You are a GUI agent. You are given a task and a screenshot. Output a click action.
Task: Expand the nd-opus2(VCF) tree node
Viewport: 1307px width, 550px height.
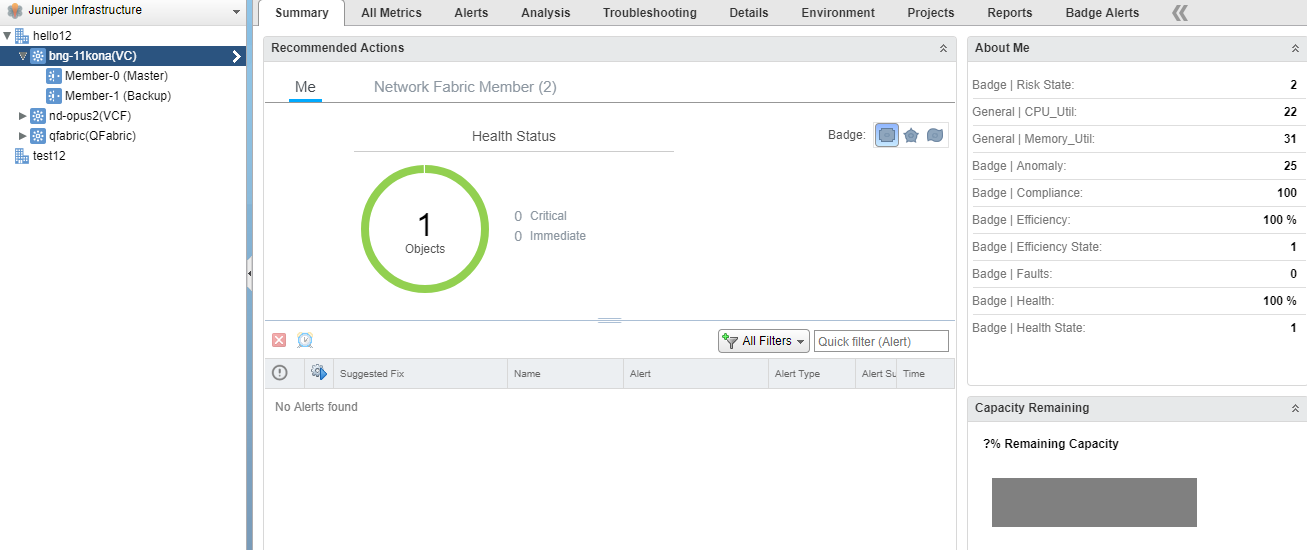point(23,116)
